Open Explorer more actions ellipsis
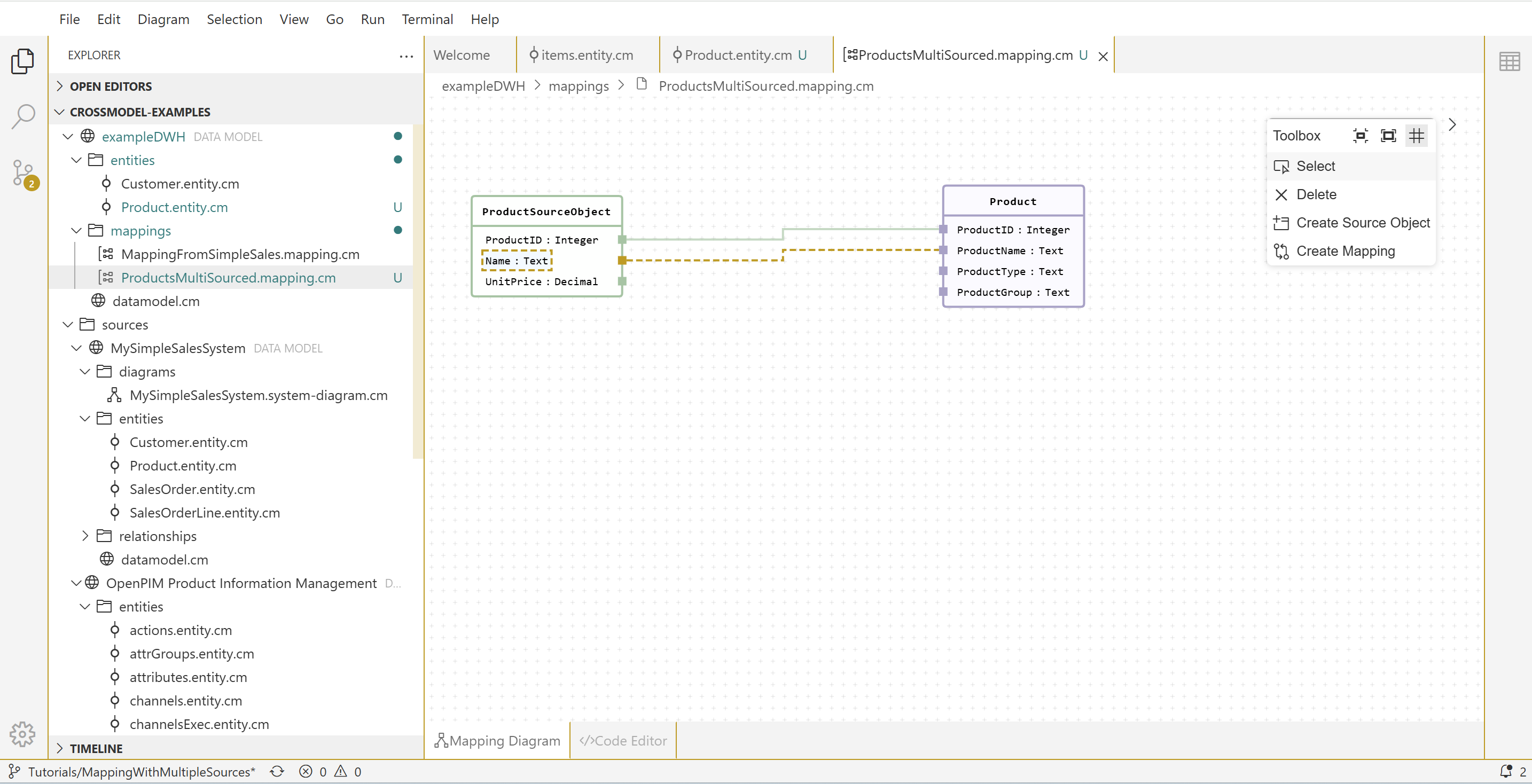Screen dimensions: 1532x784 (406, 56)
